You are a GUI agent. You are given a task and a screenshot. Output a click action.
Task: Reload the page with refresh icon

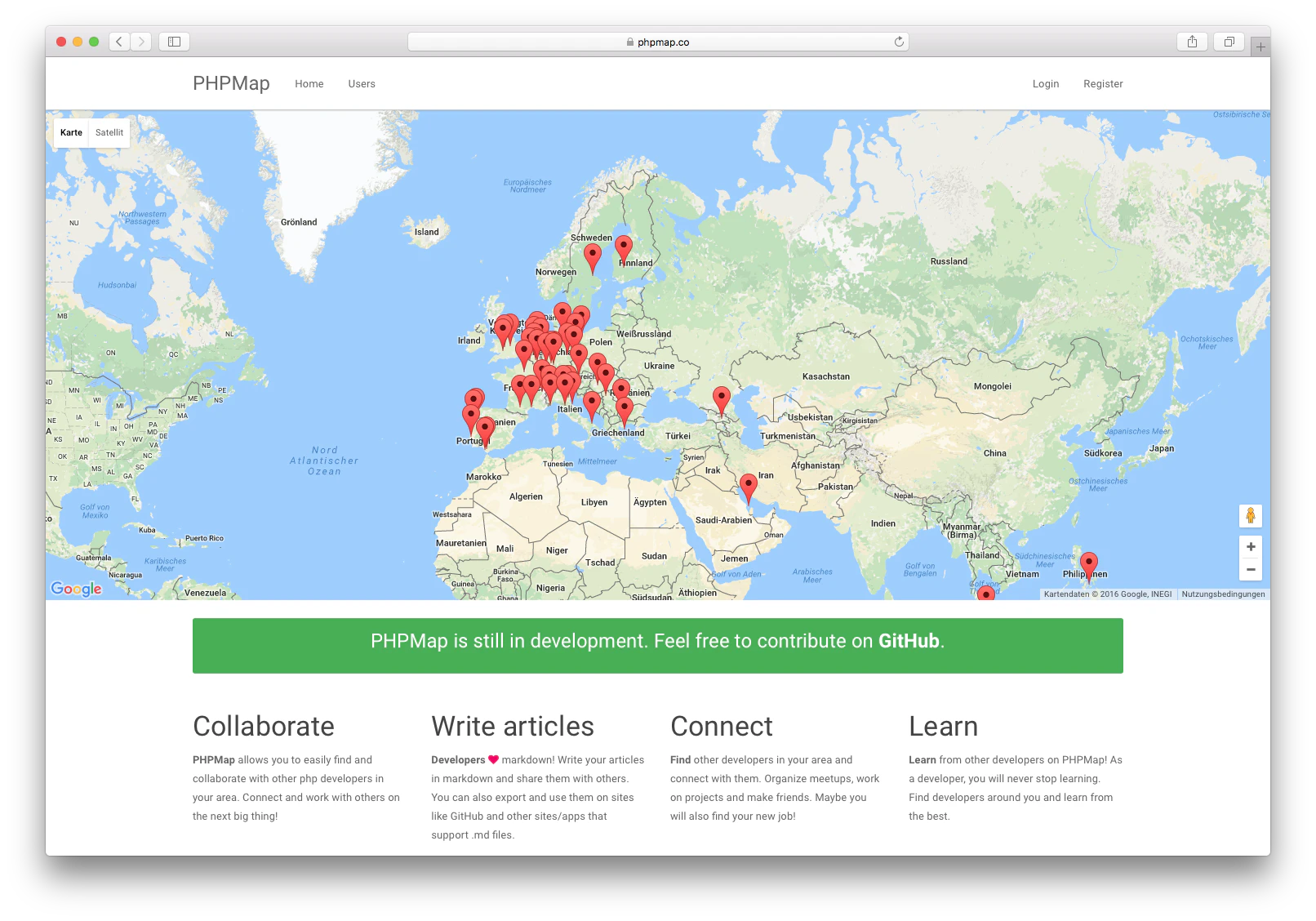(x=899, y=42)
